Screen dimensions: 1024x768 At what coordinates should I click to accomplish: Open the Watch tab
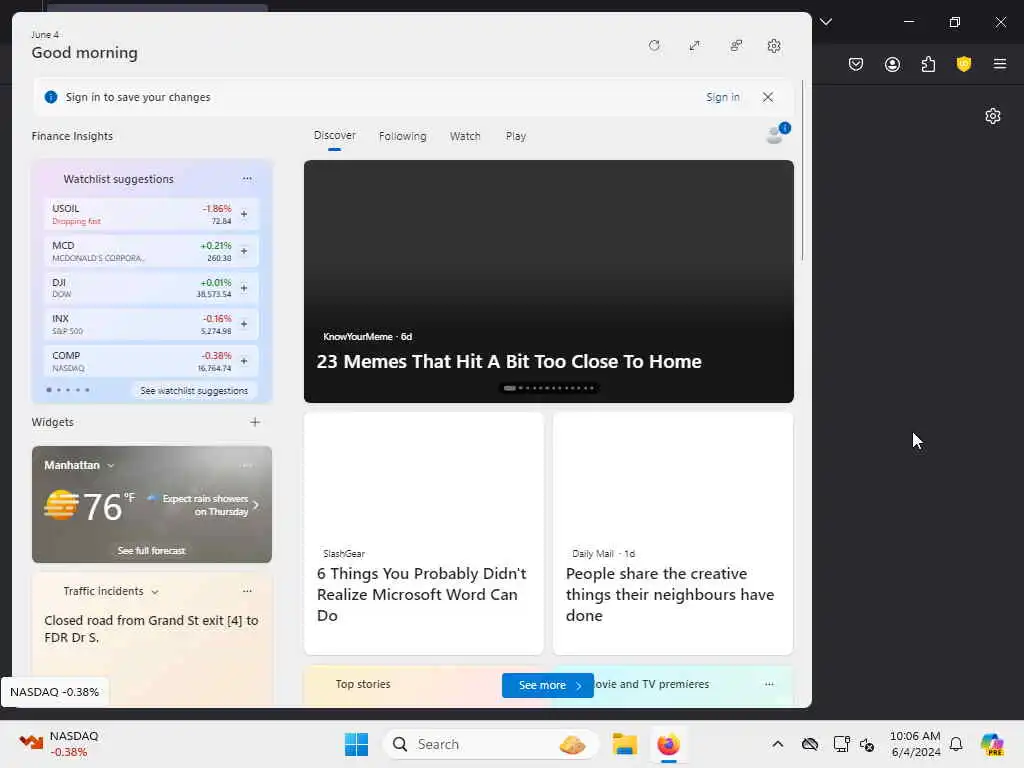[x=465, y=136]
